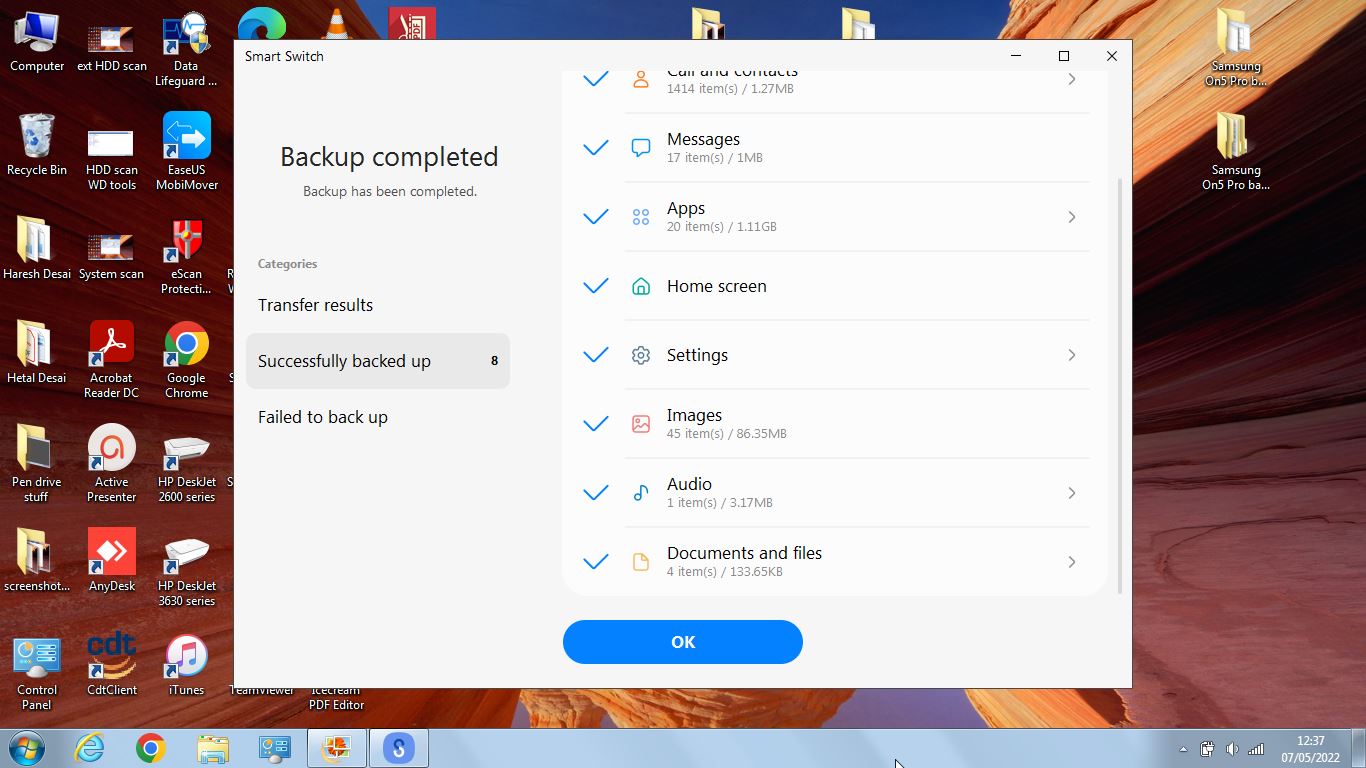Image resolution: width=1366 pixels, height=768 pixels.
Task: Open Windows Explorer folder in taskbar
Action: click(212, 748)
